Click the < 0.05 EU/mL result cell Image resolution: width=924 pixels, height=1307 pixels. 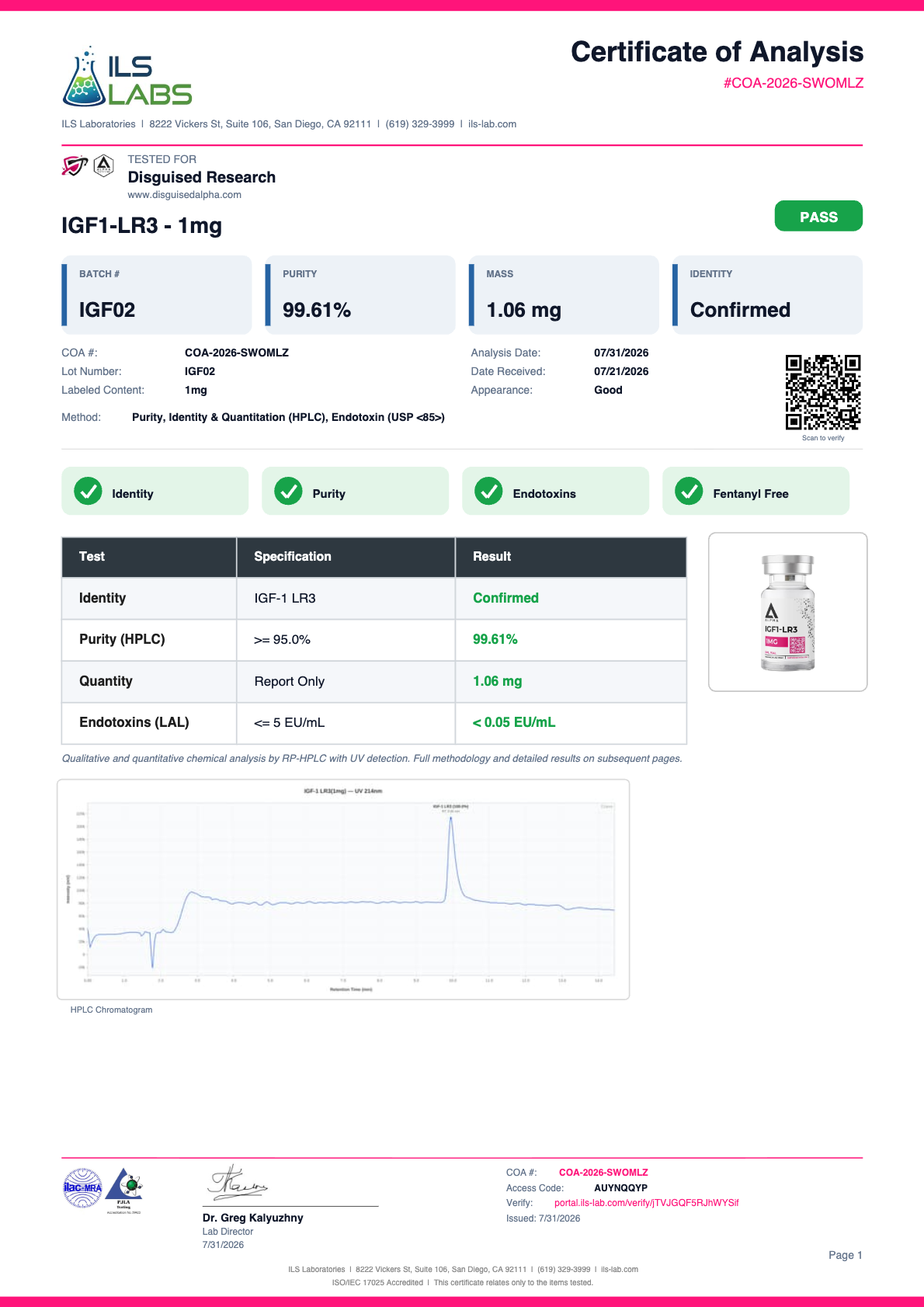pos(571,723)
